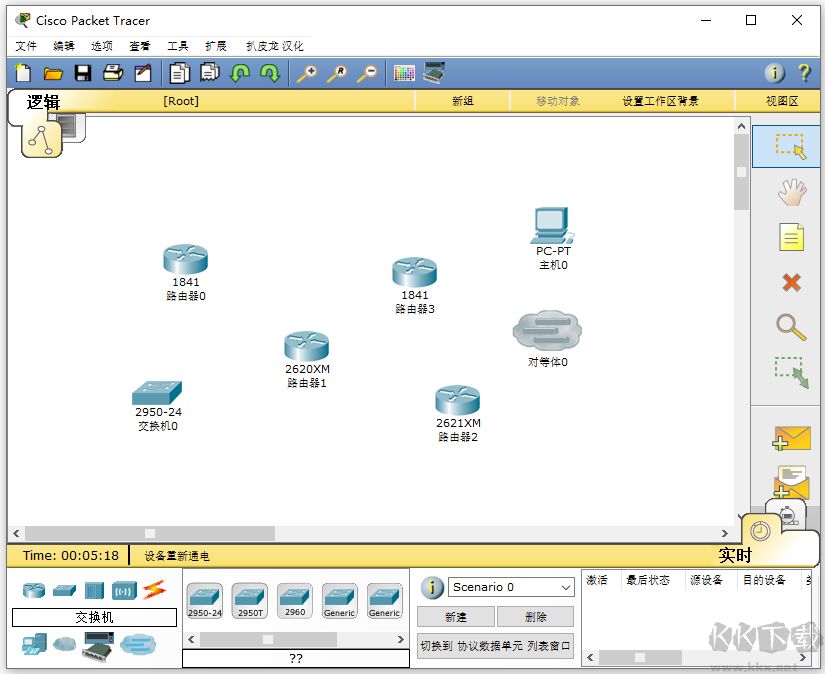Select the WAN Emulation cloud category icon

[x=65, y=643]
